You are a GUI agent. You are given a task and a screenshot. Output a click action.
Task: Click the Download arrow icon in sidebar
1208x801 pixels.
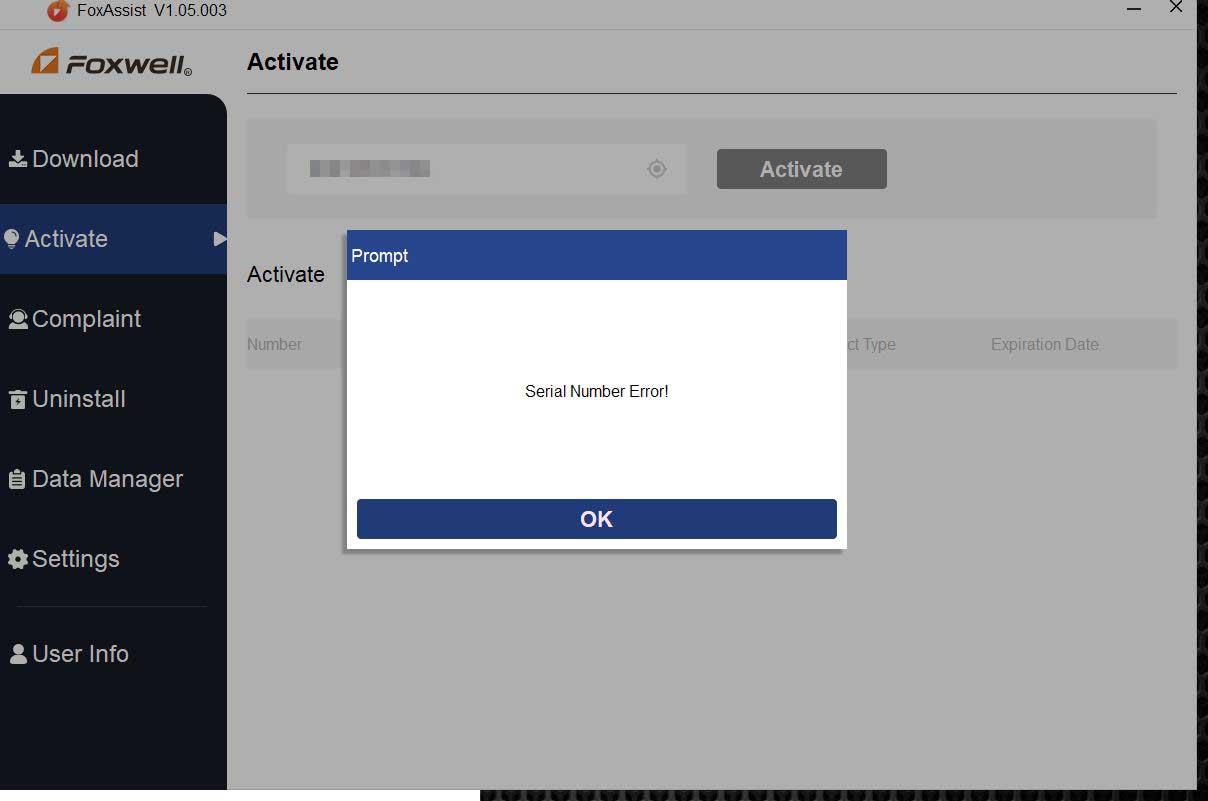[18, 159]
